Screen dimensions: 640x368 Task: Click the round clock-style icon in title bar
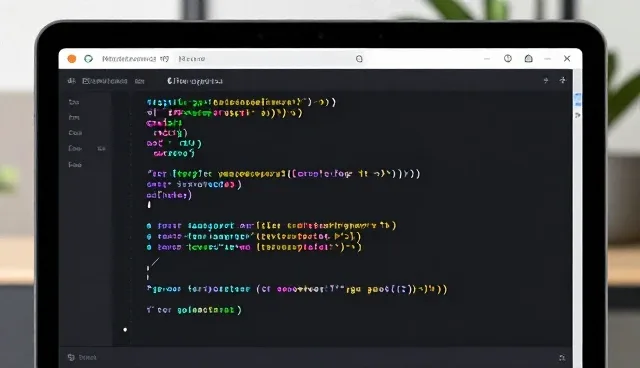pos(508,58)
